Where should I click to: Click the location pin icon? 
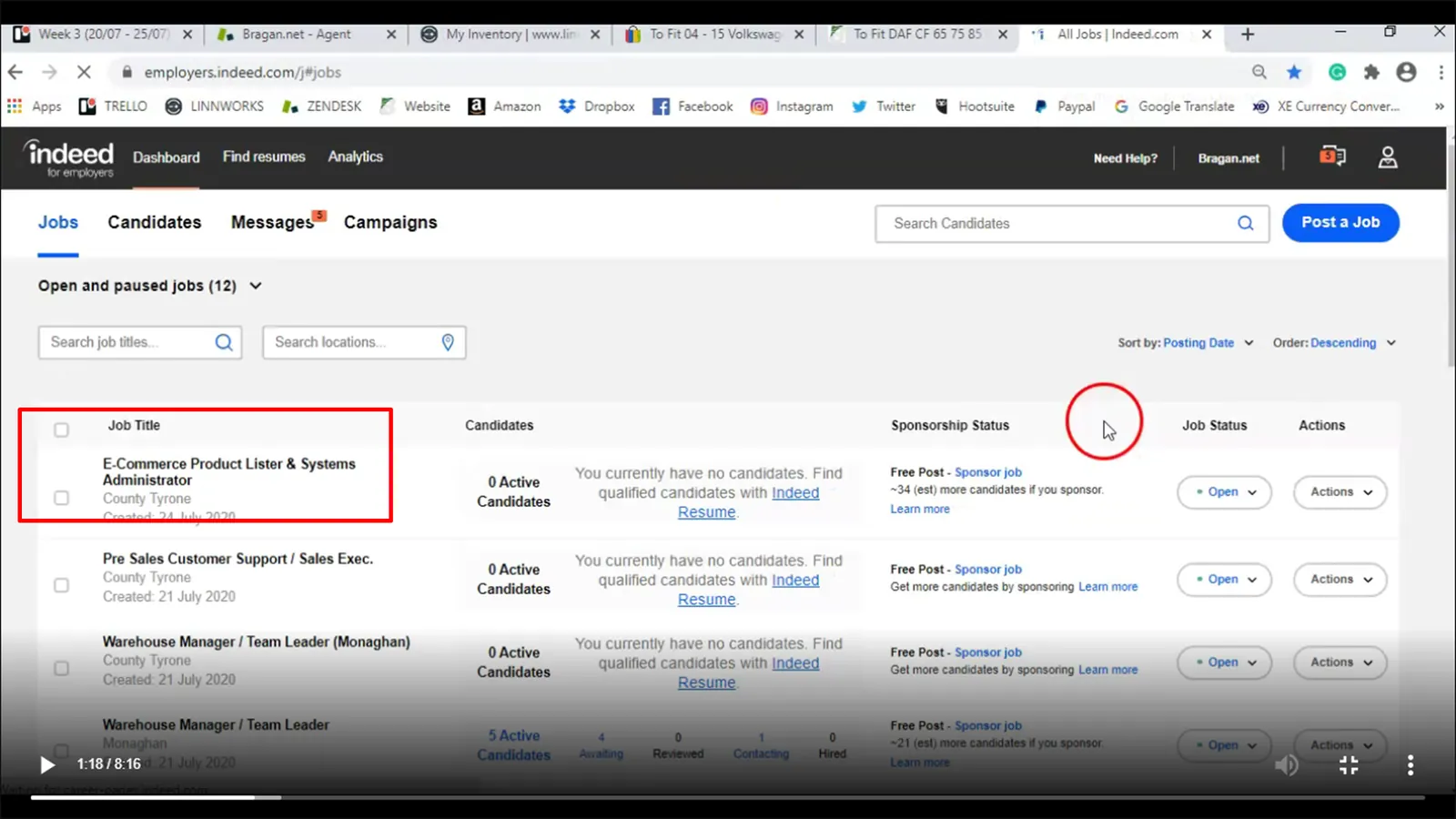(448, 342)
